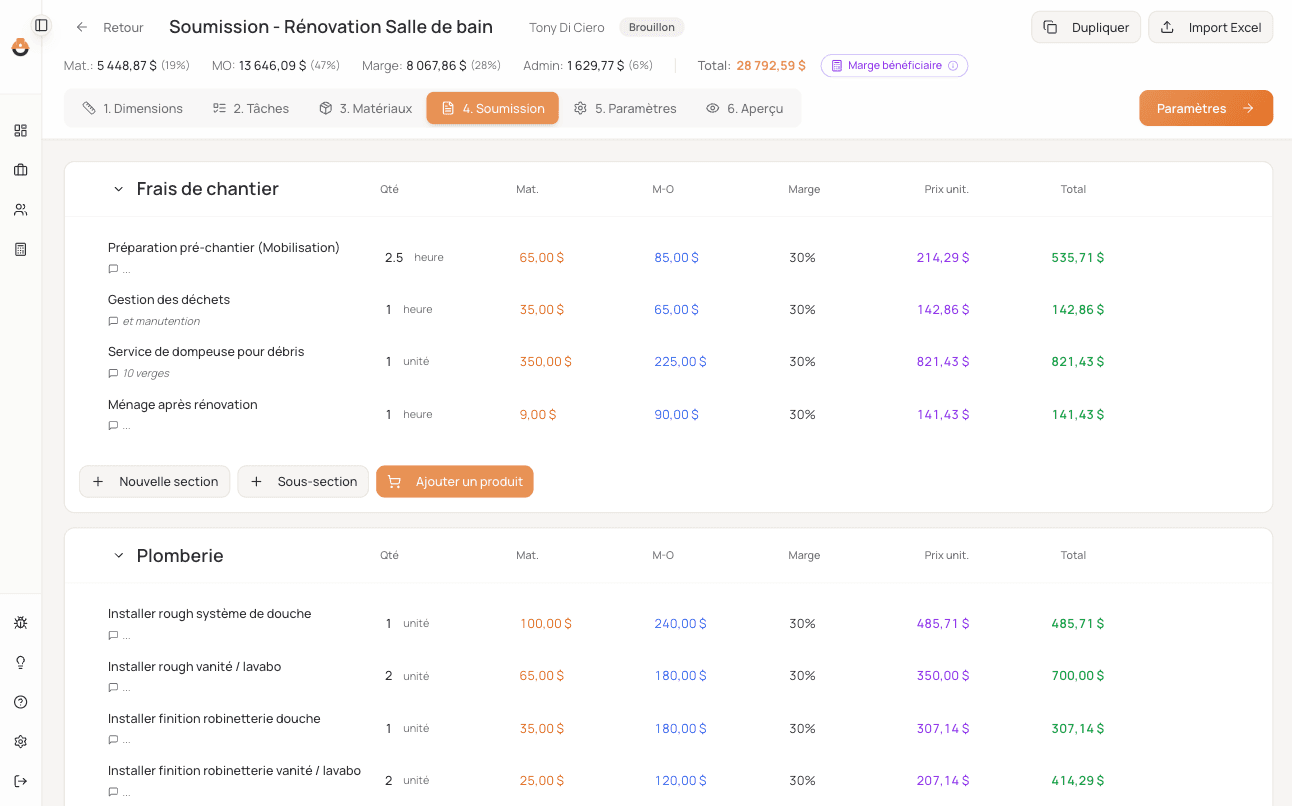The width and height of the screenshot is (1292, 806).
Task: Click comment icon under Installer rough vanité / lavabo
Action: pos(113,688)
